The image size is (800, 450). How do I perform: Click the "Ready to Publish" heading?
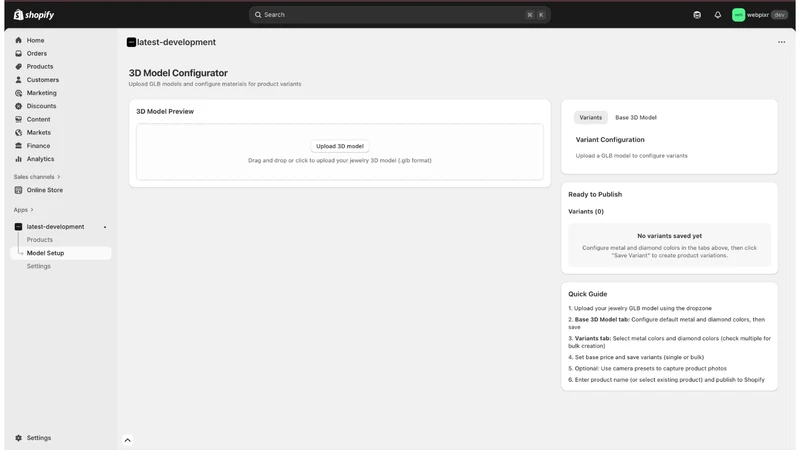(x=595, y=194)
